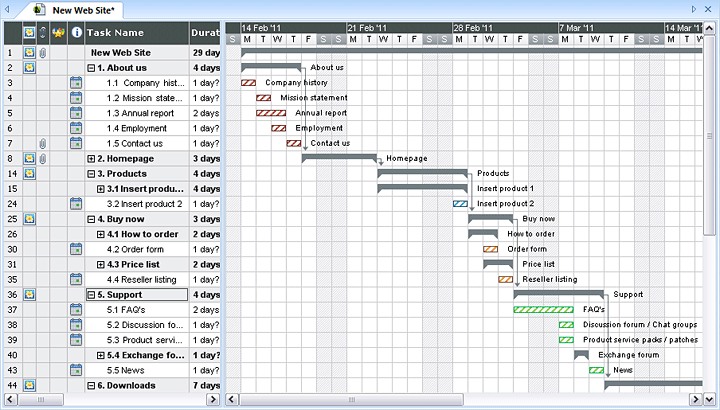720x410 pixels.
Task: Click right arrow of the task list scrollbar
Action: pyautogui.click(x=213, y=400)
